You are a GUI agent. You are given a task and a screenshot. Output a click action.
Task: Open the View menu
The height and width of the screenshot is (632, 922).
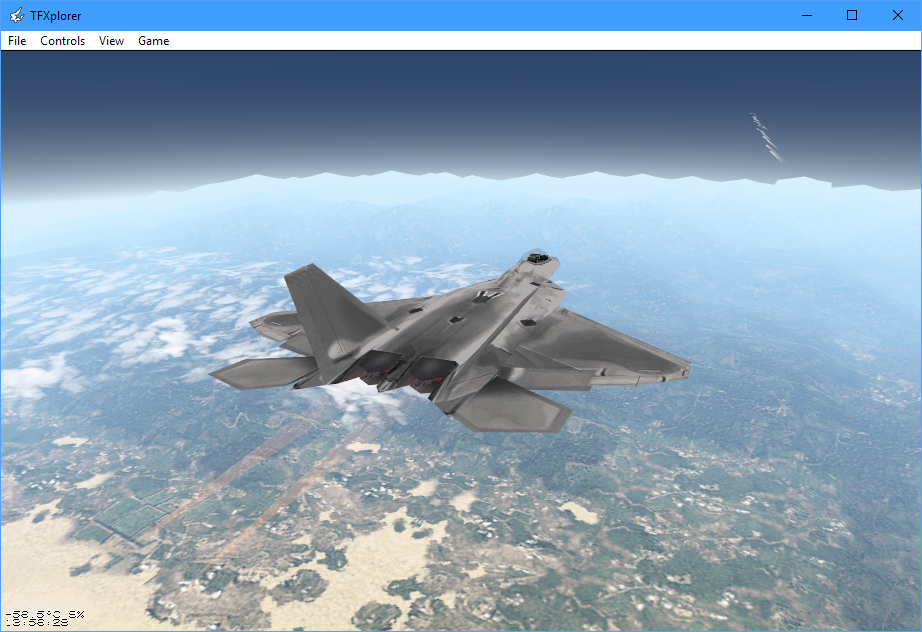coord(111,41)
